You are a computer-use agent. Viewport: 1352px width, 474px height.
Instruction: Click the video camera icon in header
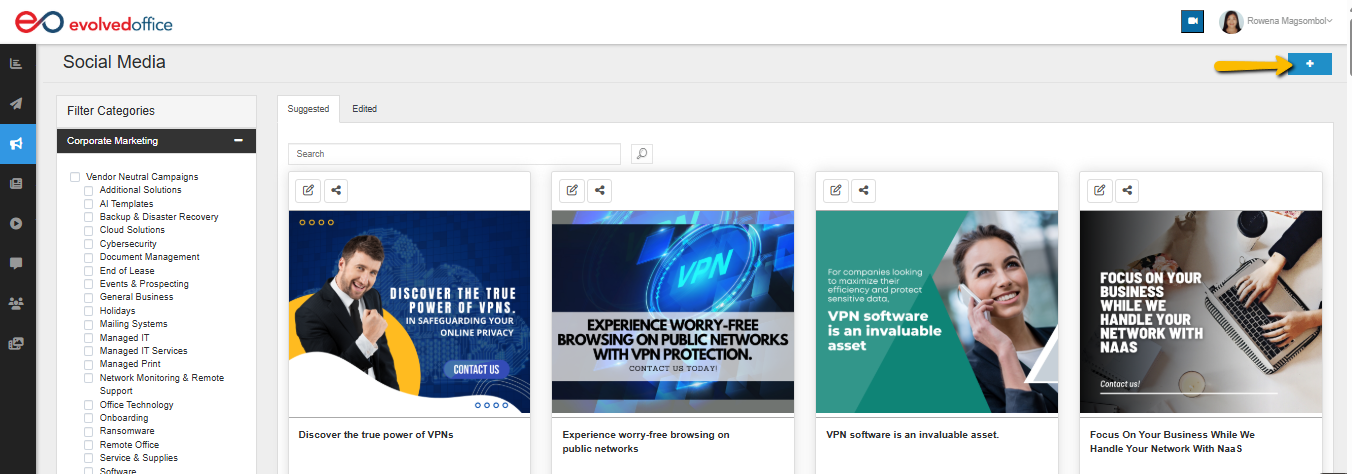tap(1191, 21)
